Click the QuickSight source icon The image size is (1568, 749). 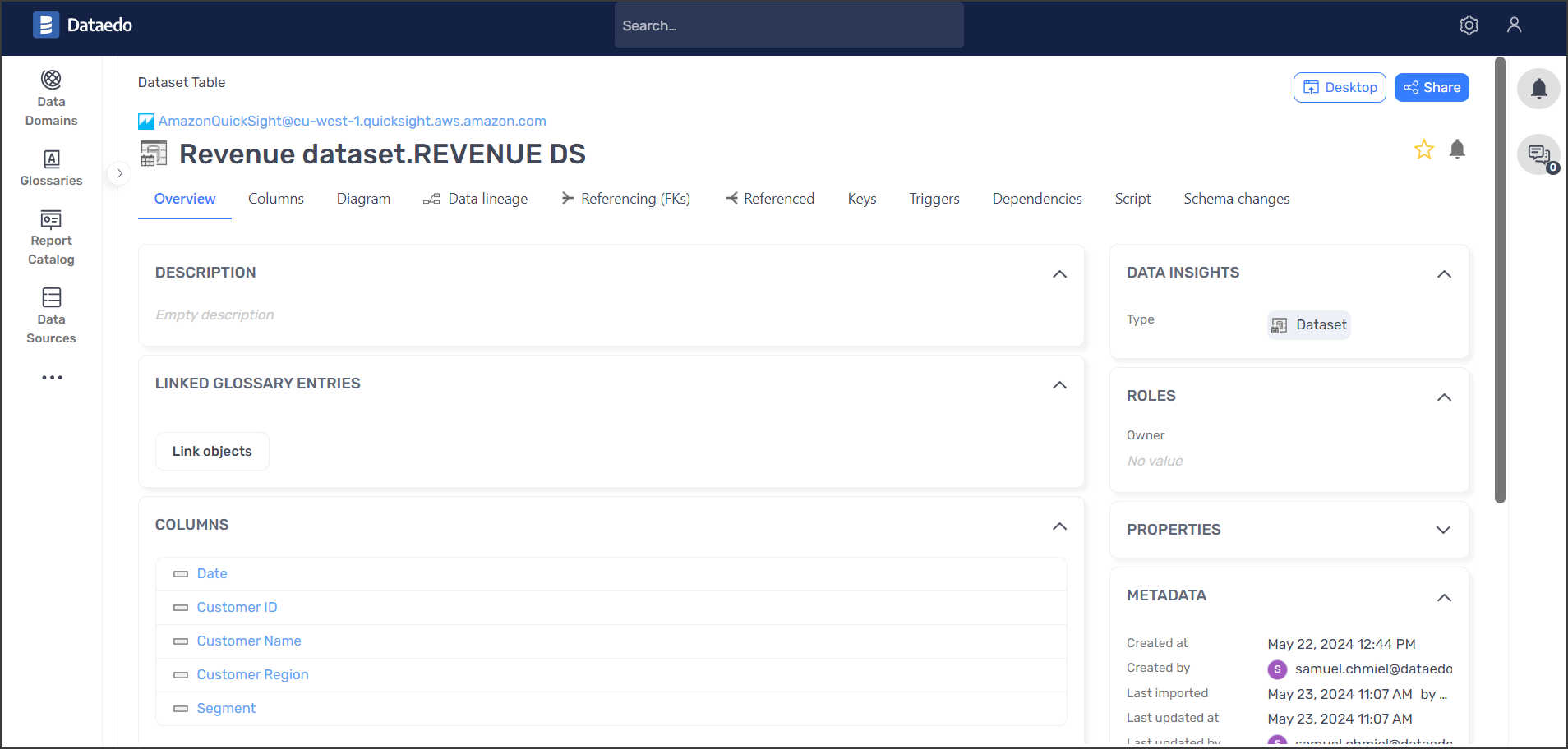tap(146, 122)
